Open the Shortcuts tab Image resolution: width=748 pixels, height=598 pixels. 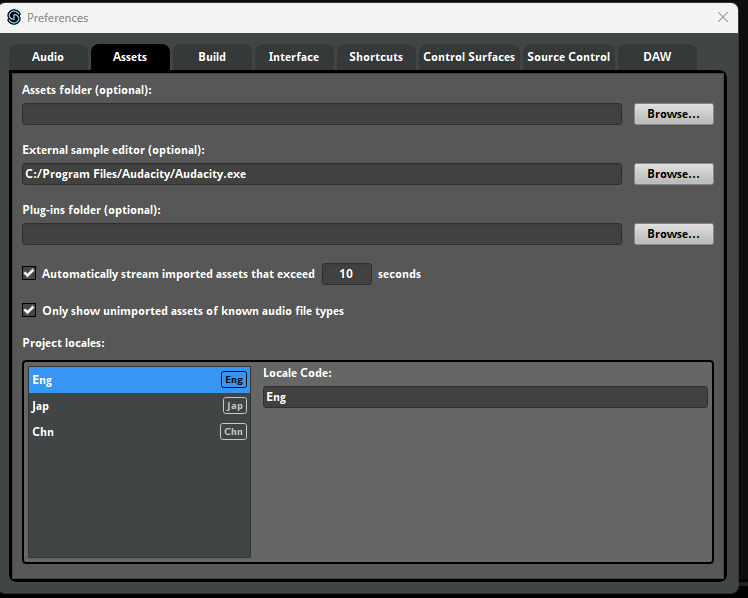click(376, 57)
